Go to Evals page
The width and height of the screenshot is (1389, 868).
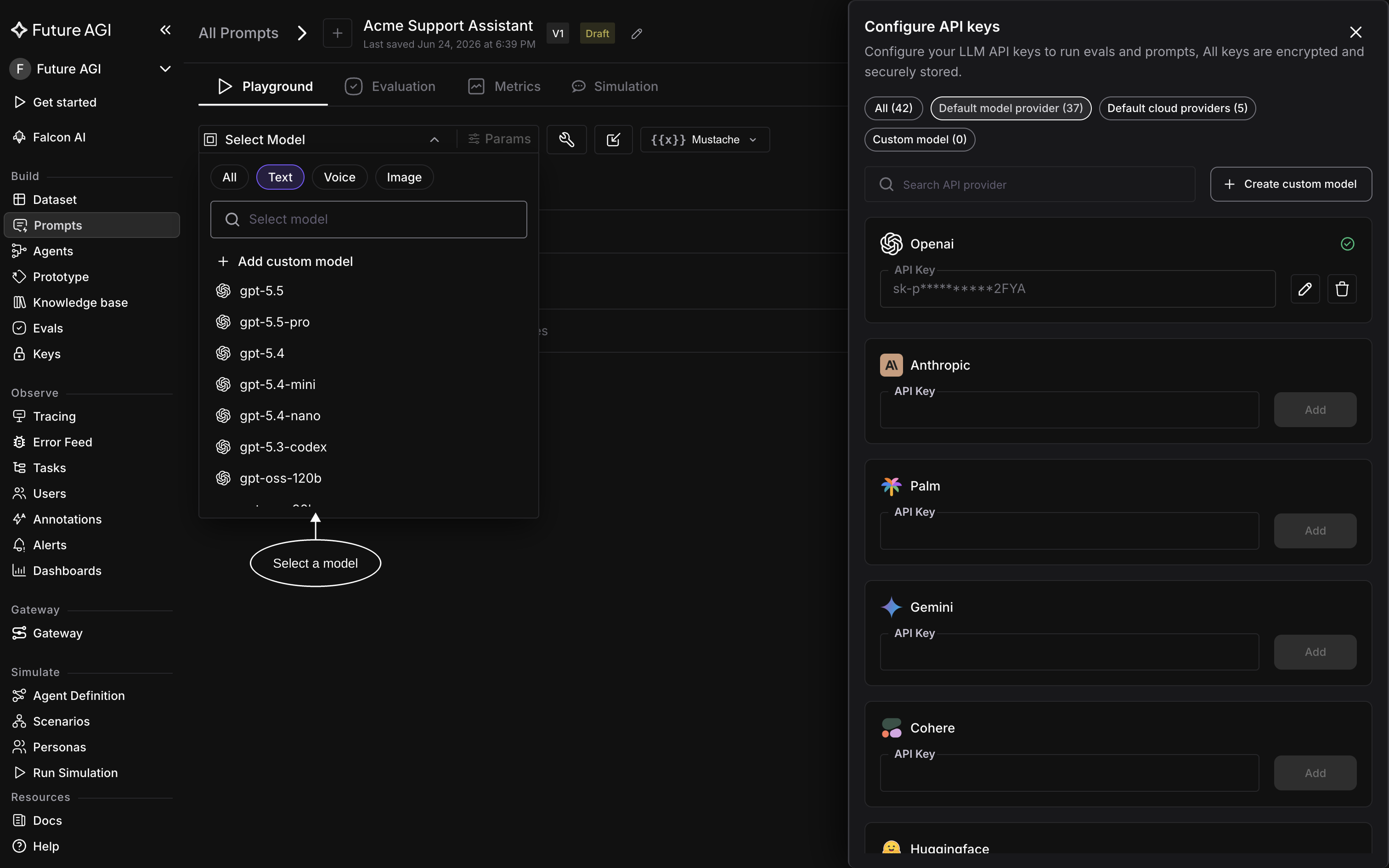tap(37, 328)
